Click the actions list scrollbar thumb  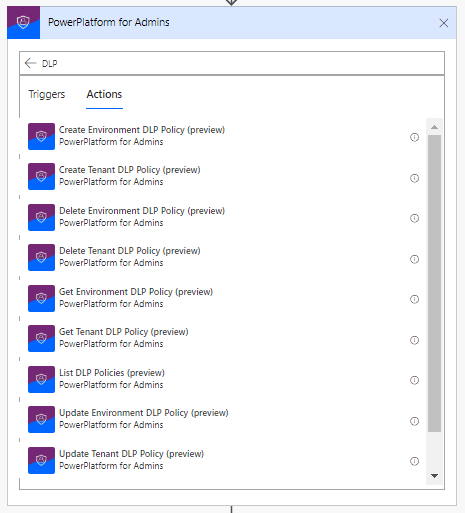click(x=434, y=283)
